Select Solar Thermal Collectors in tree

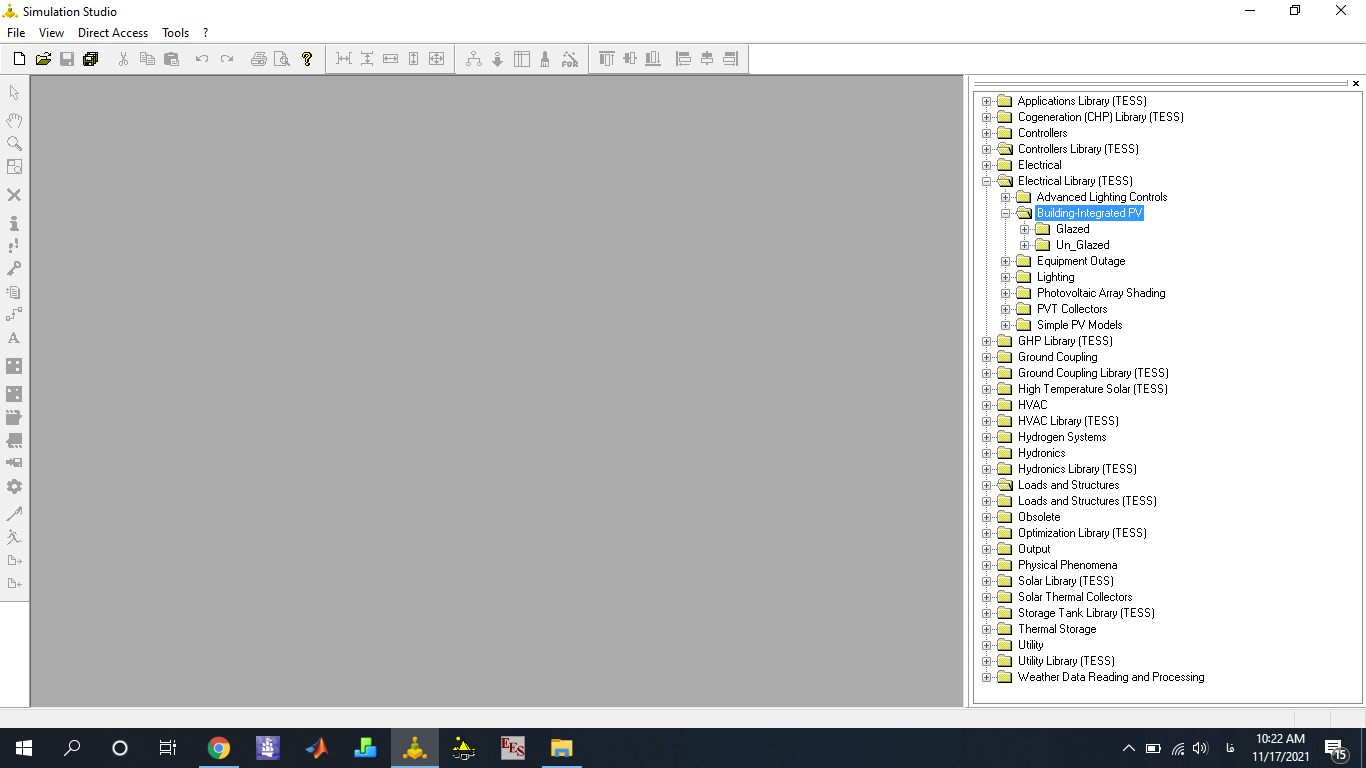pos(1075,597)
